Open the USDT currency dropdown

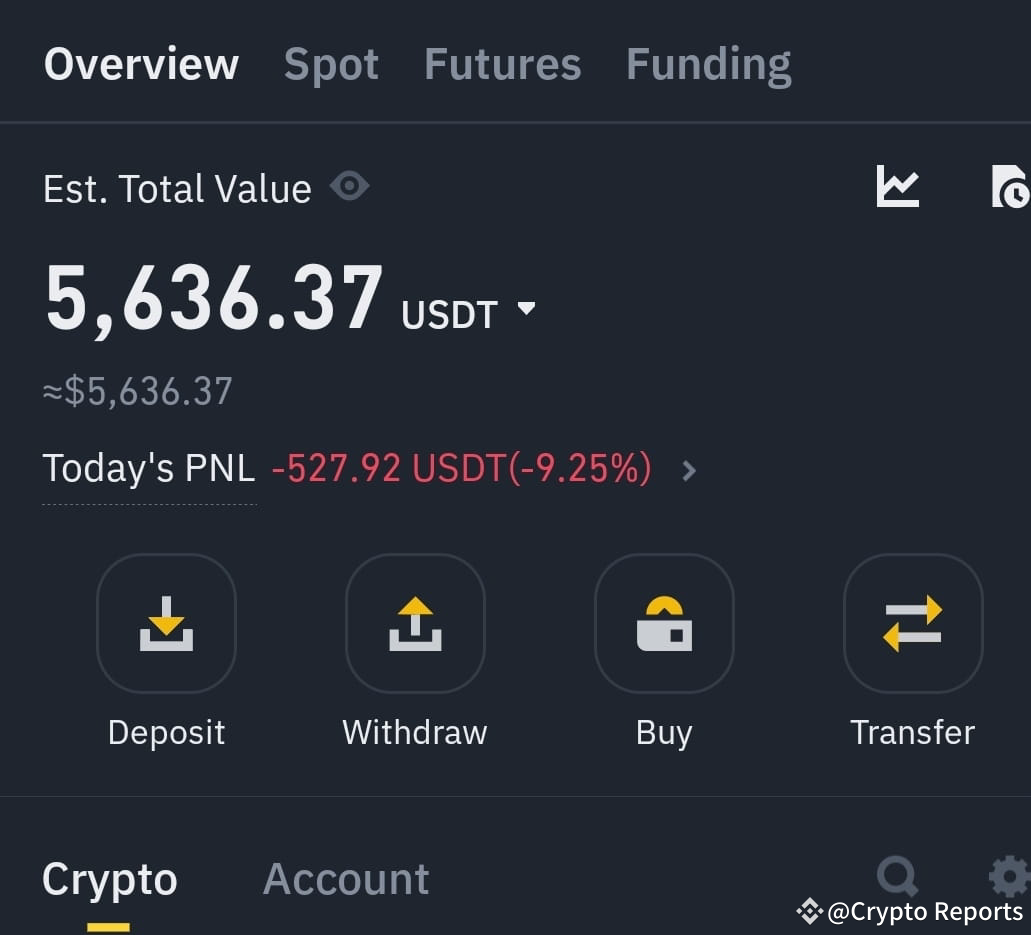[x=527, y=310]
